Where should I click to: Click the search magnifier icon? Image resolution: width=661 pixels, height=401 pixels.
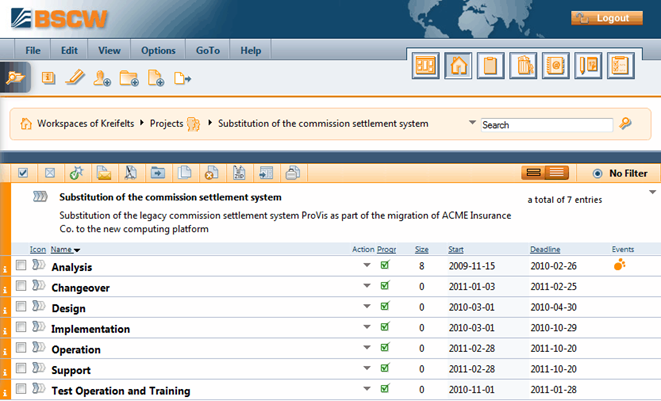626,124
